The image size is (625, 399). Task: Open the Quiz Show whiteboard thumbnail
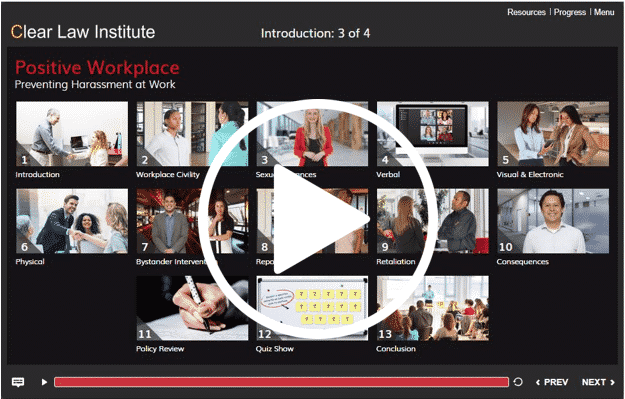pyautogui.click(x=312, y=308)
